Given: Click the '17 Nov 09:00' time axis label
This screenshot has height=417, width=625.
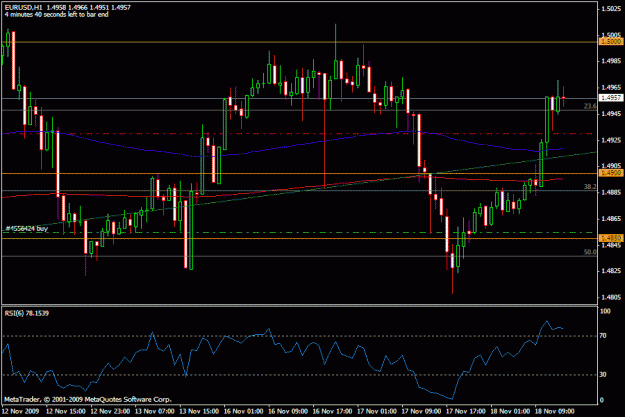Looking at the screenshot, I should click(x=421, y=411).
